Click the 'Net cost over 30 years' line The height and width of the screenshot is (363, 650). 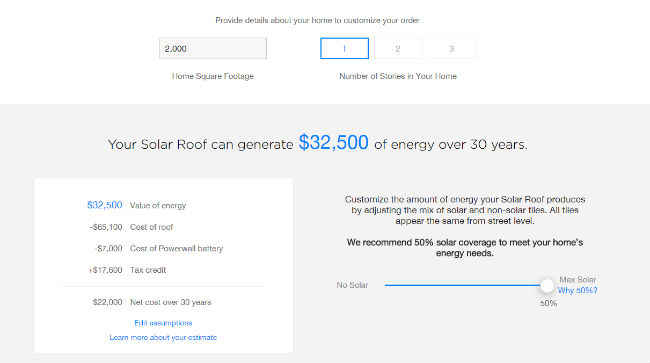(x=152, y=302)
